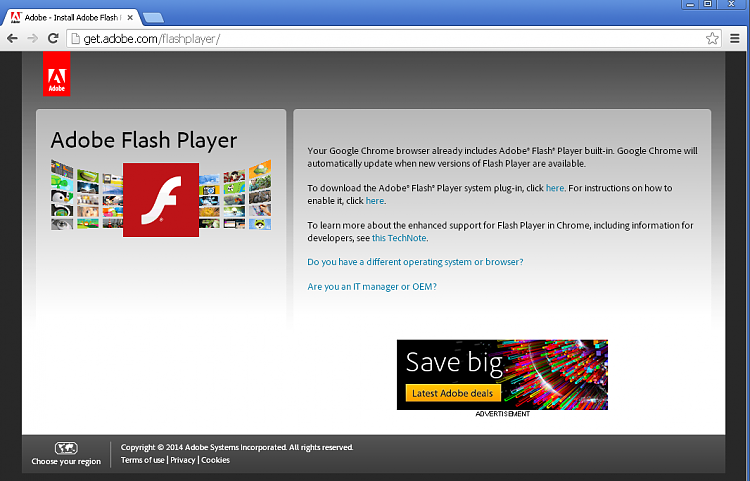
Task: Click the Latest Adobe deals button
Action: (x=452, y=393)
